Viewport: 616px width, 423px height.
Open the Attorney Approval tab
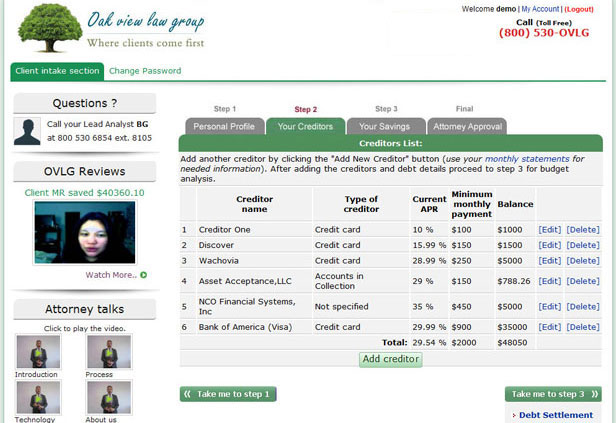click(x=468, y=126)
